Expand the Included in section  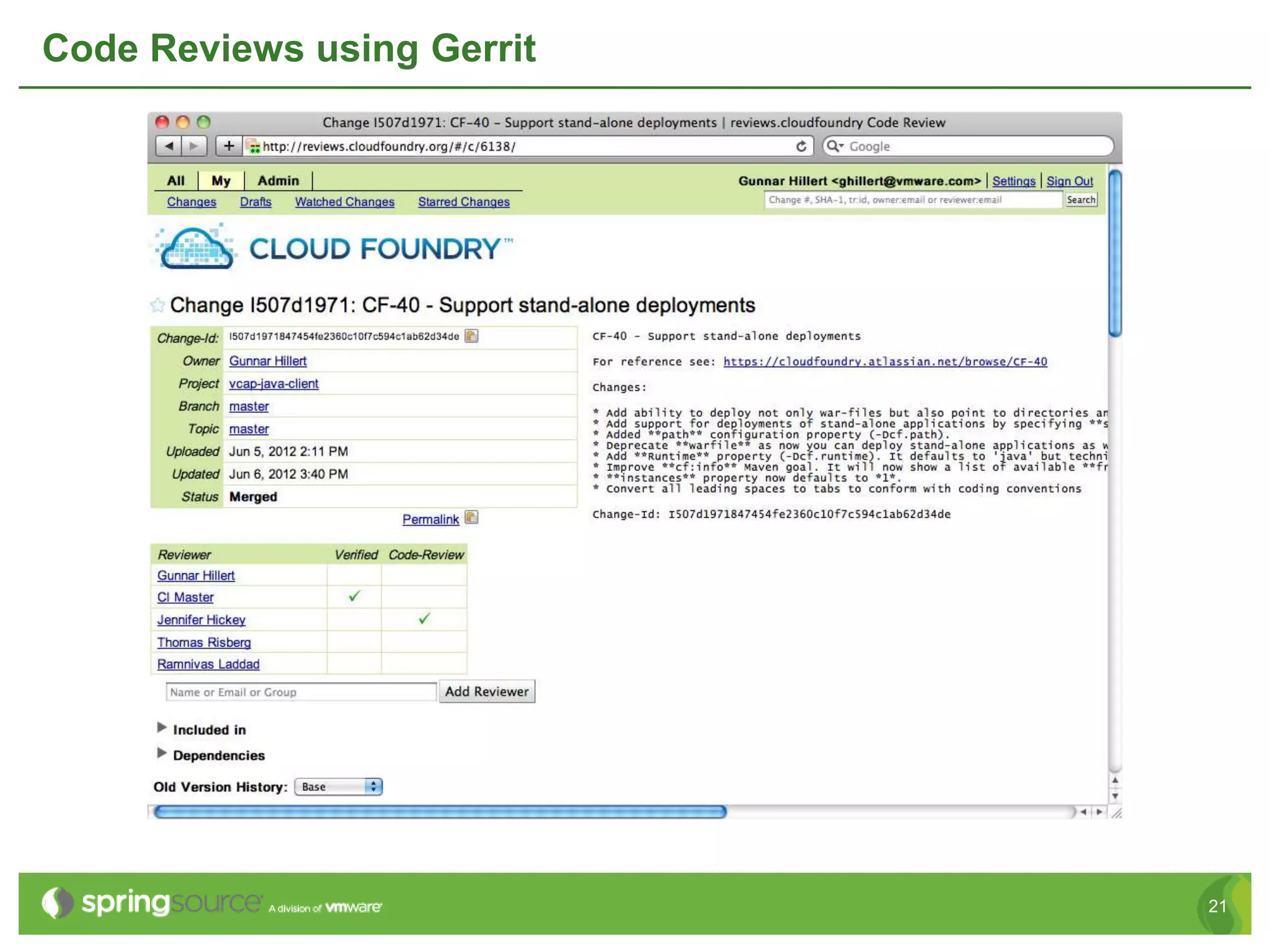[162, 728]
